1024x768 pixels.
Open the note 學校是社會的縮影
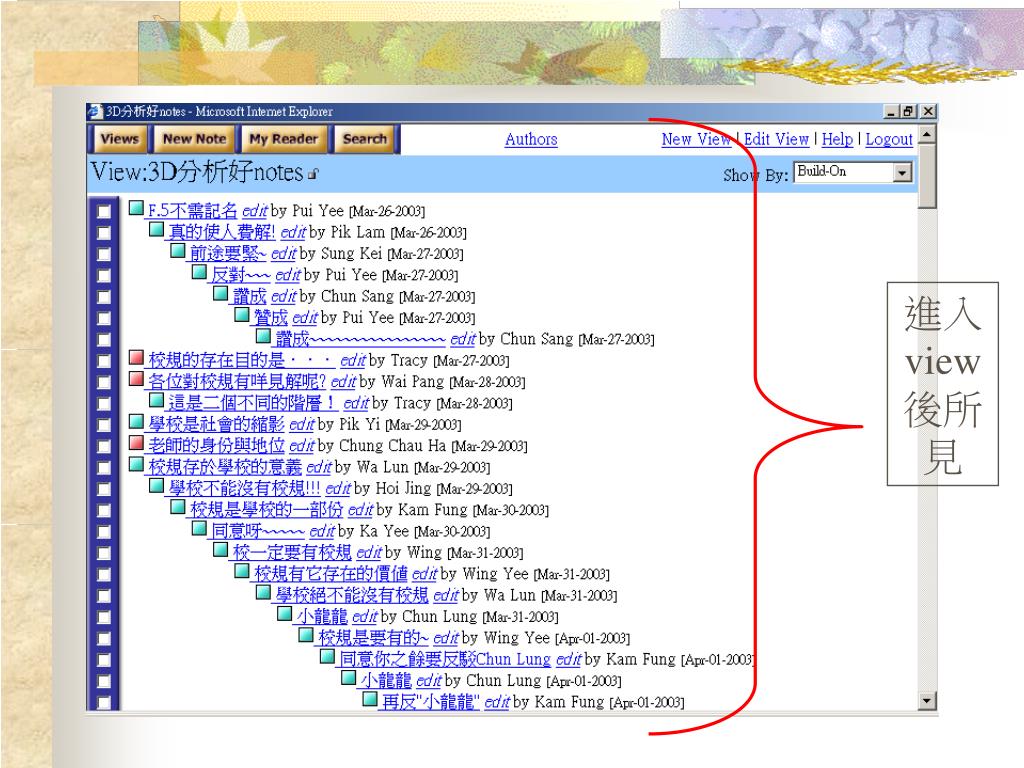(x=216, y=424)
